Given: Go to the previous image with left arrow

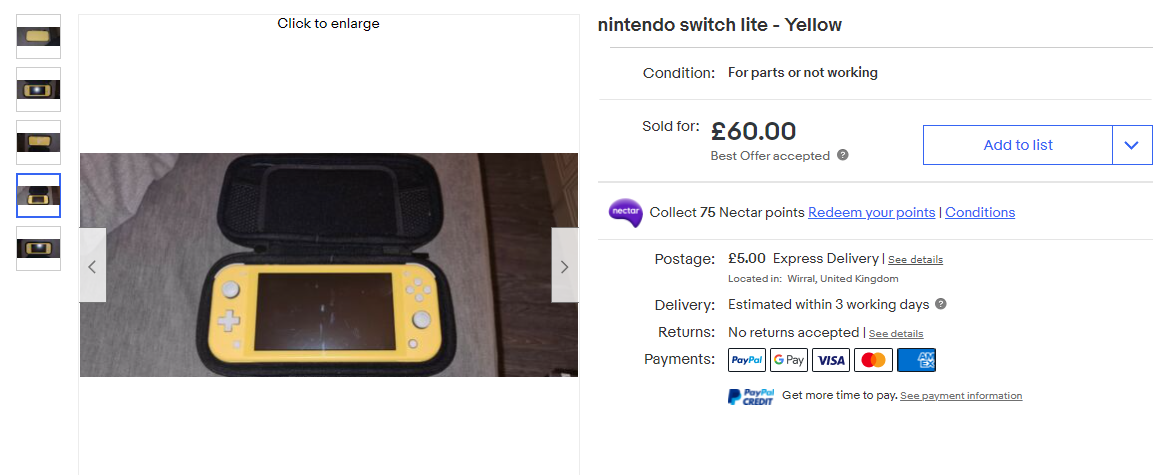Looking at the screenshot, I should tap(93, 266).
